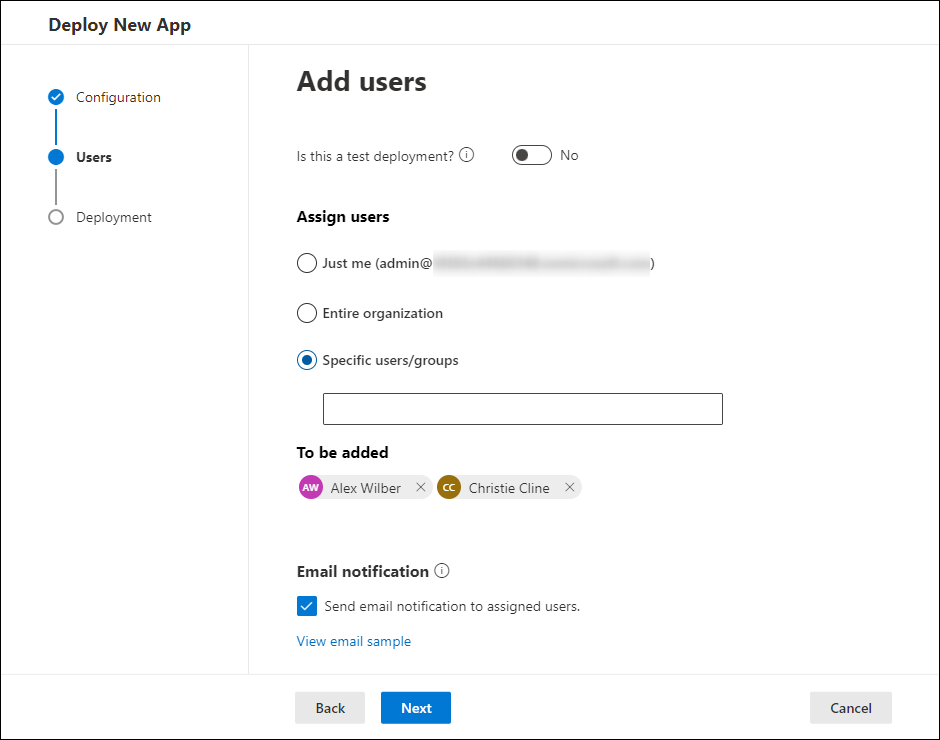Click the CC avatar for Christie Cline
940x740 pixels.
tap(449, 488)
